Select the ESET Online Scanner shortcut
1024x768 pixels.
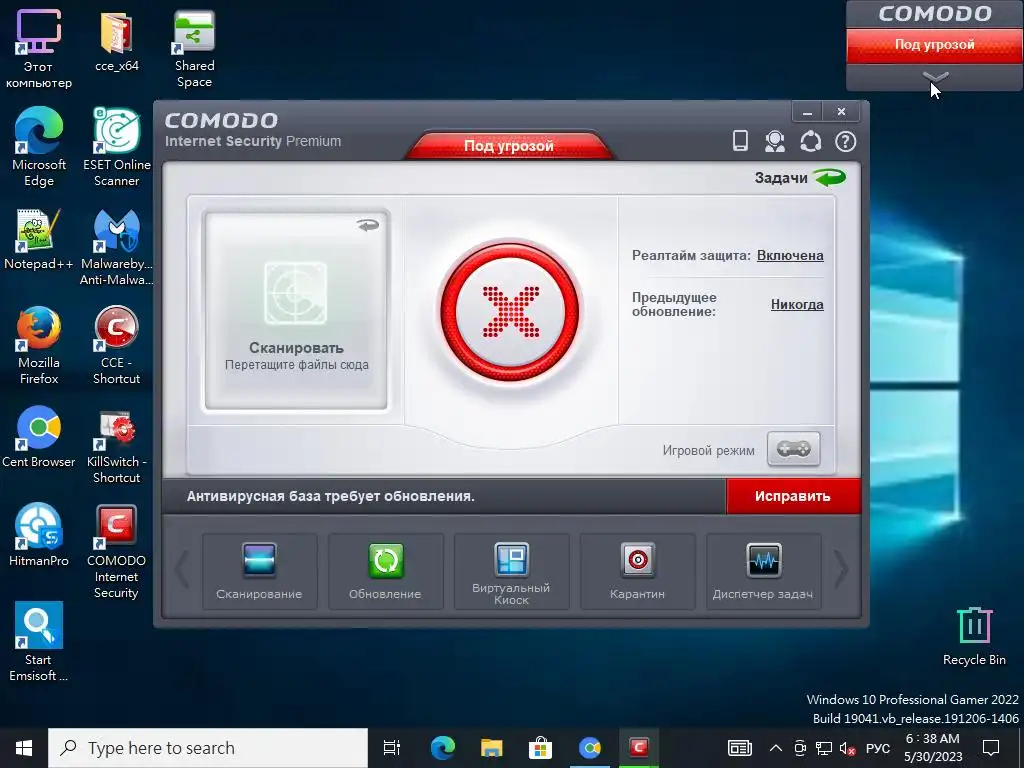coord(116,147)
